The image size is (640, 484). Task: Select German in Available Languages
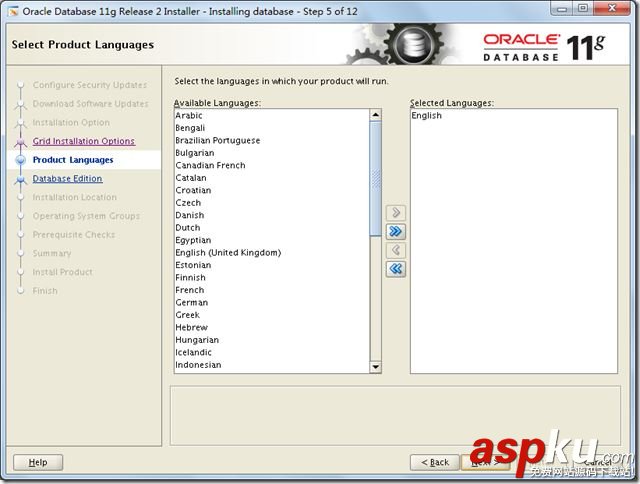tap(192, 303)
